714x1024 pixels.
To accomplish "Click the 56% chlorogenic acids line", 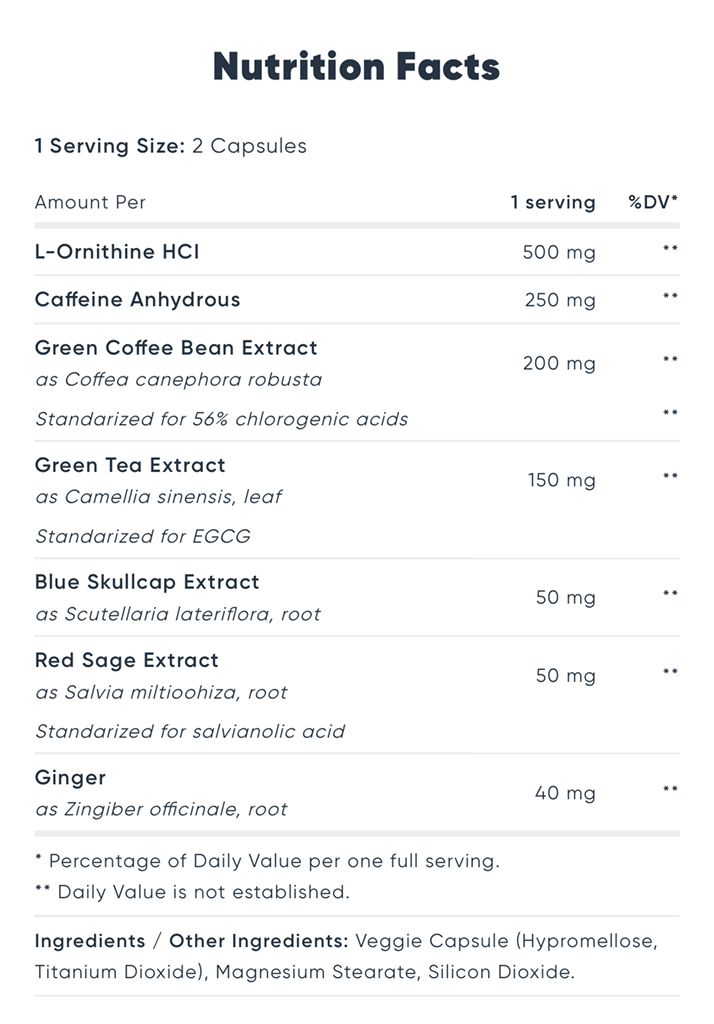I will click(x=221, y=419).
